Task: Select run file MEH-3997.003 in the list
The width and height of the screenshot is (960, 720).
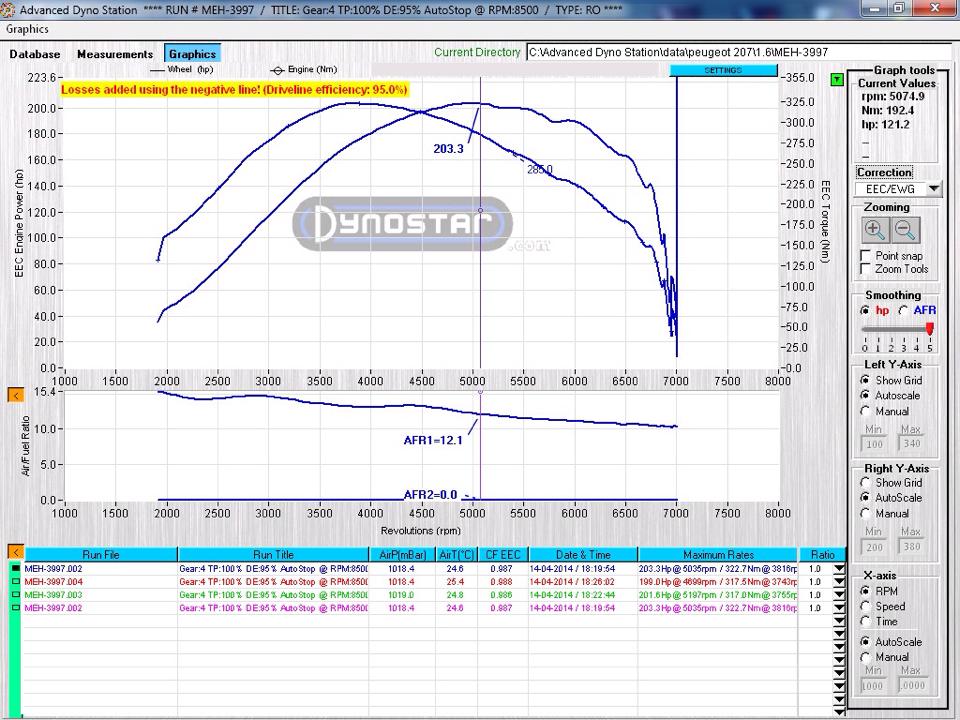Action: click(53, 594)
